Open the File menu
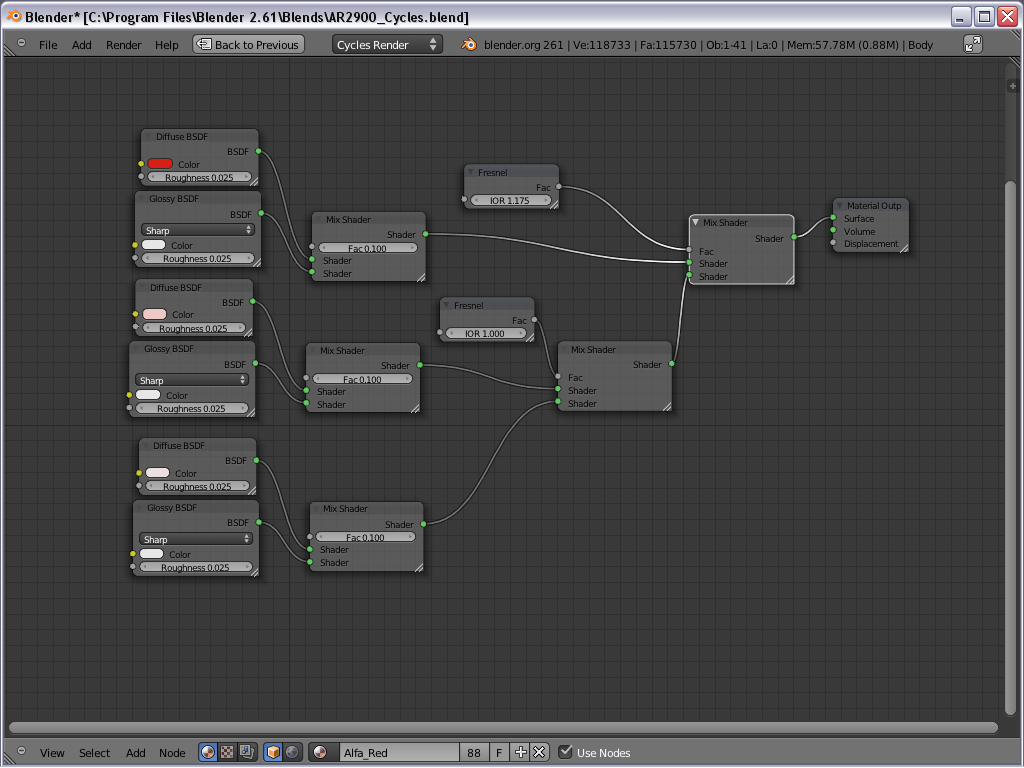Screen dimensions: 1024x768 pos(48,44)
